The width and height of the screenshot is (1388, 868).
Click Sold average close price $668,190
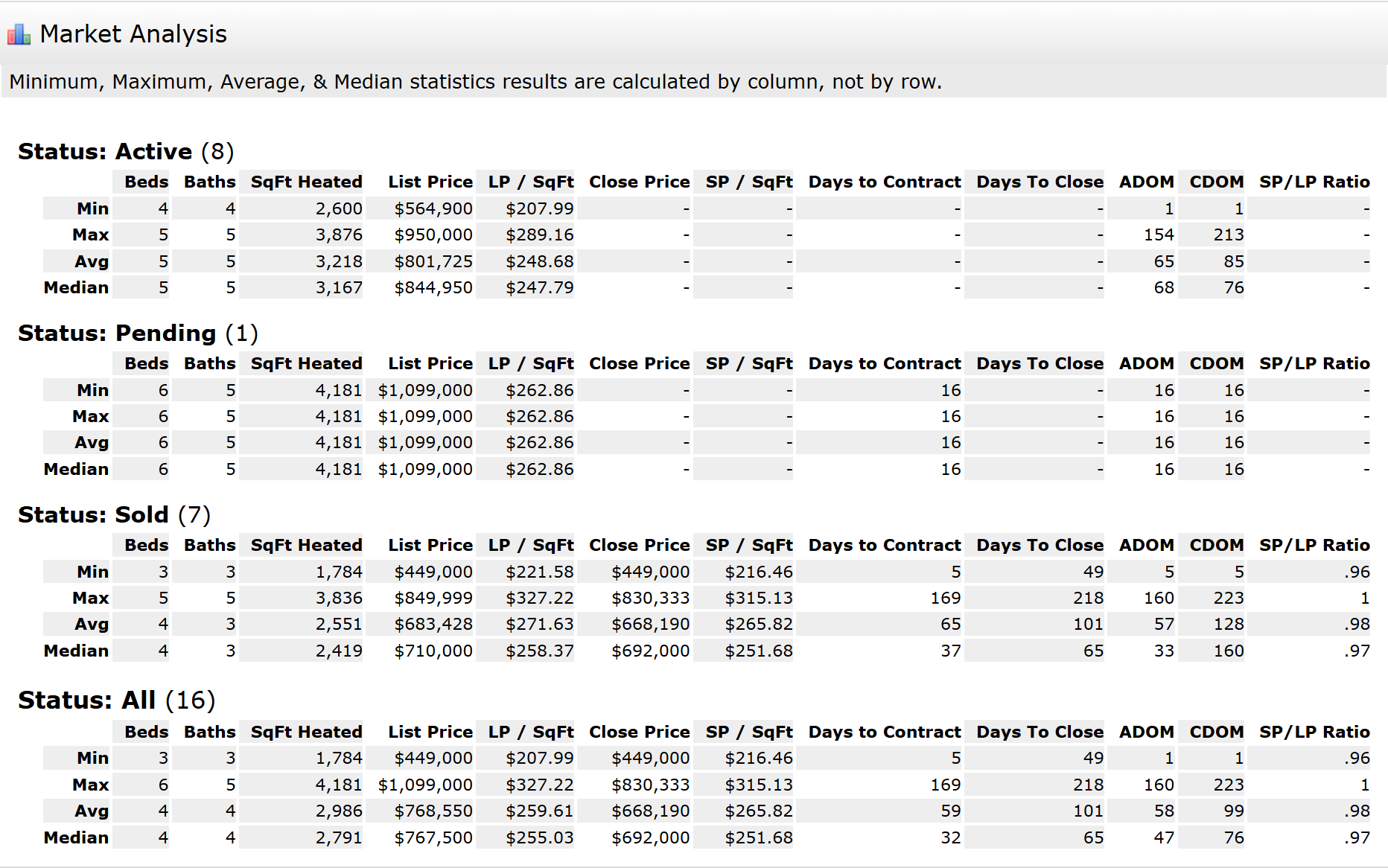(x=651, y=625)
